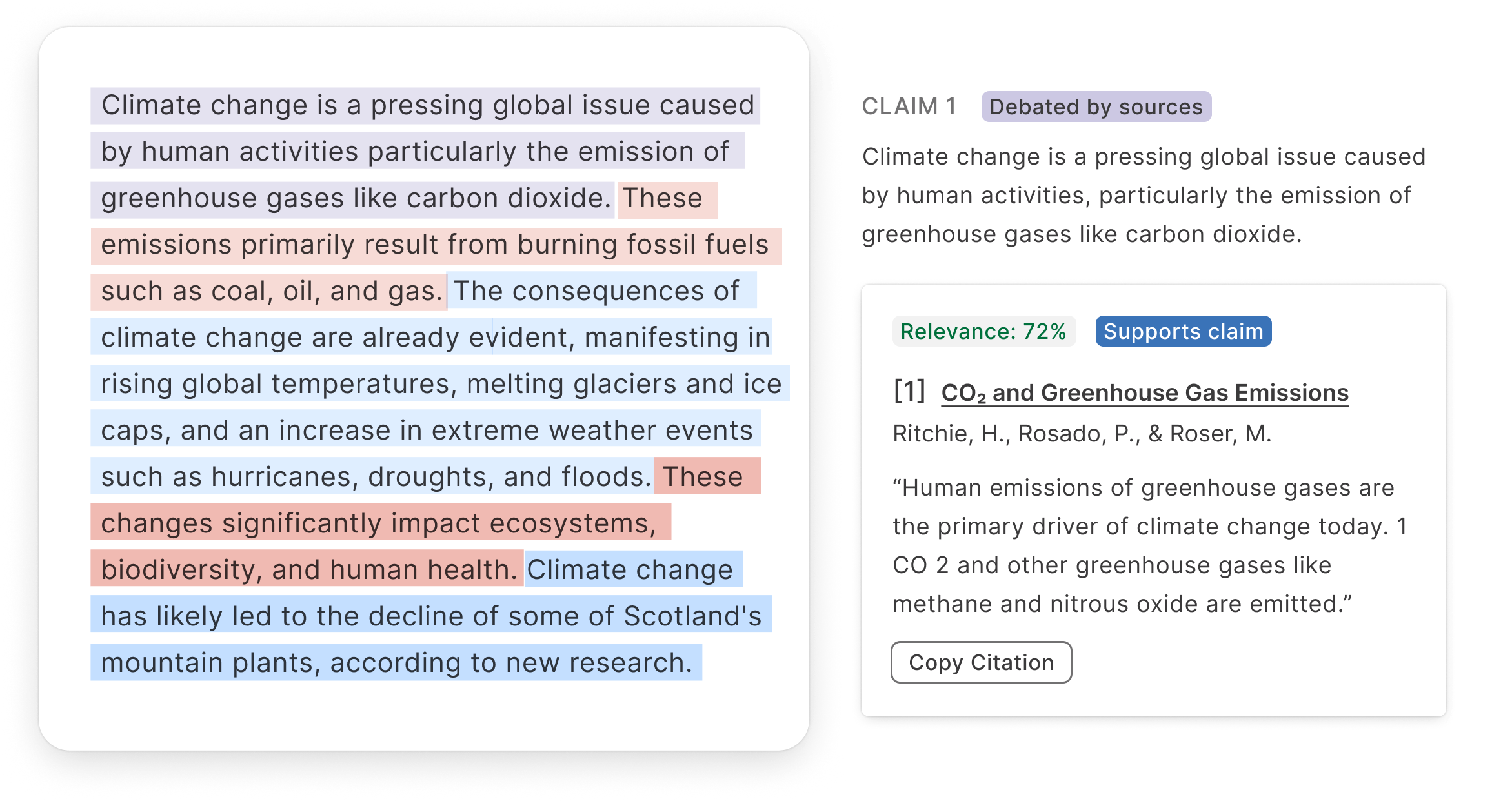Click the Debated by sources badge

[x=1096, y=106]
